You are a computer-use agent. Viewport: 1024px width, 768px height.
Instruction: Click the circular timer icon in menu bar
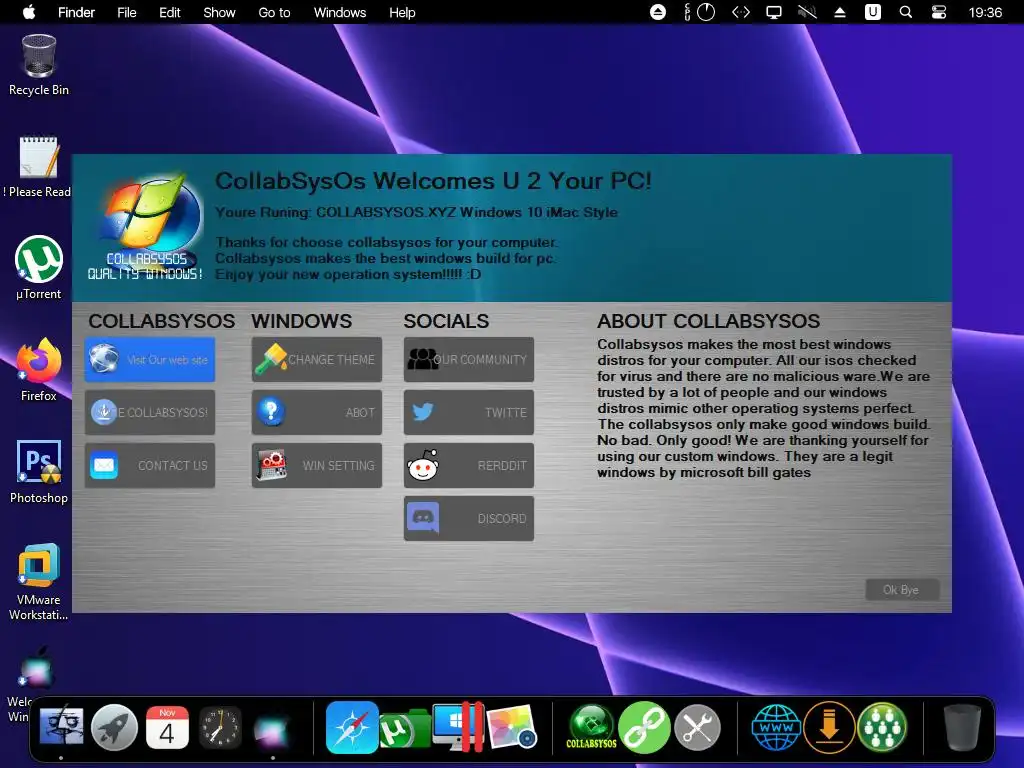[x=706, y=12]
